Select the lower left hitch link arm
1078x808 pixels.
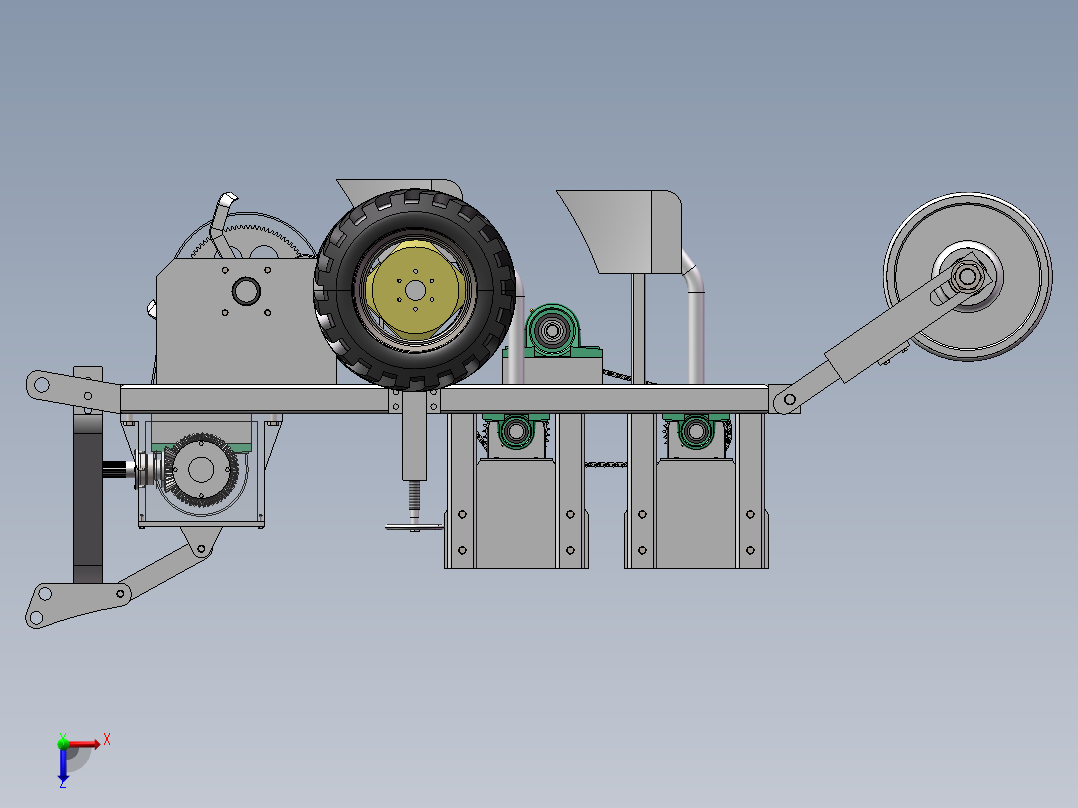[x=77, y=603]
